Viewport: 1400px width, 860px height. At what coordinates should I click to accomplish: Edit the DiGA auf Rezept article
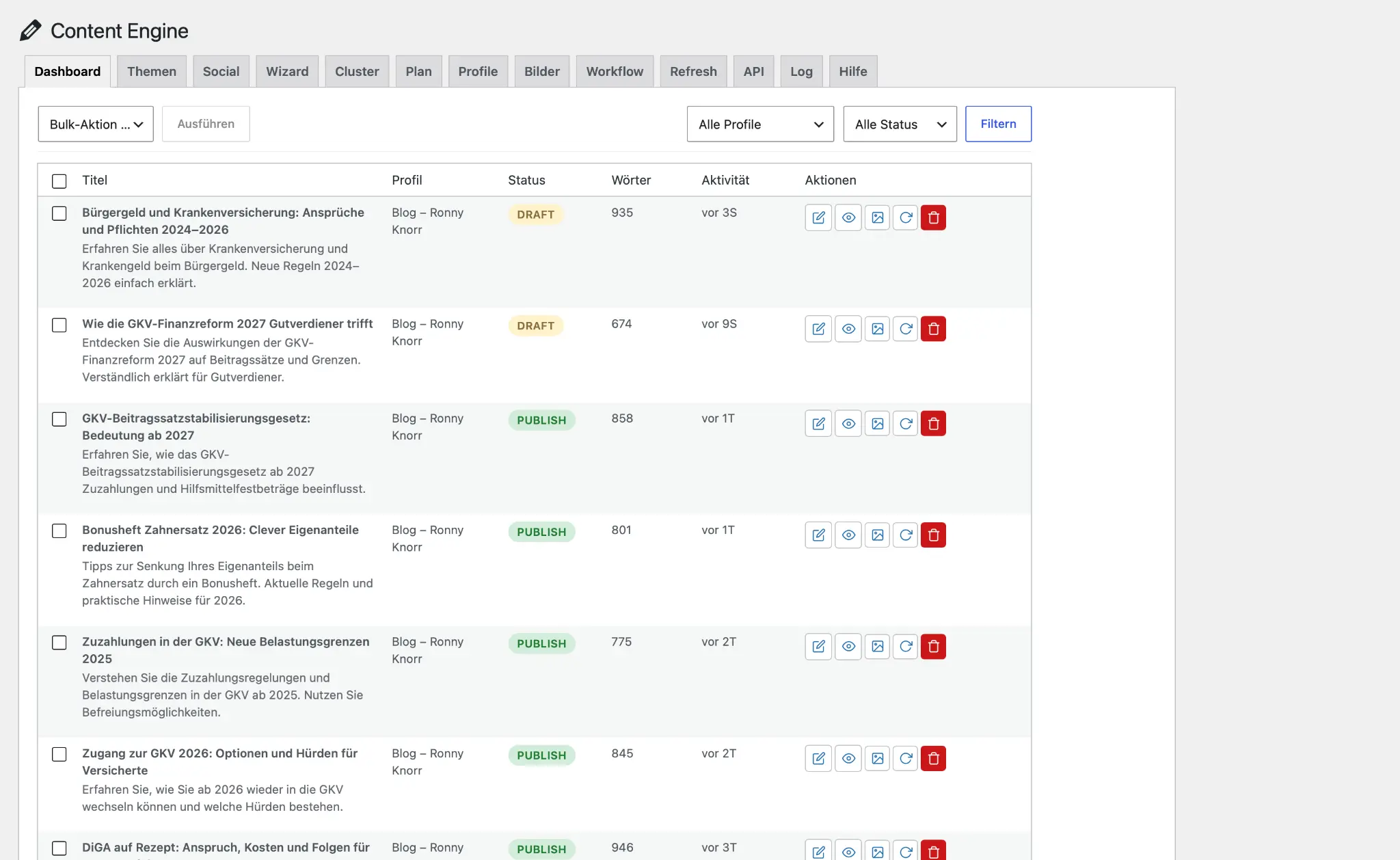(x=818, y=850)
